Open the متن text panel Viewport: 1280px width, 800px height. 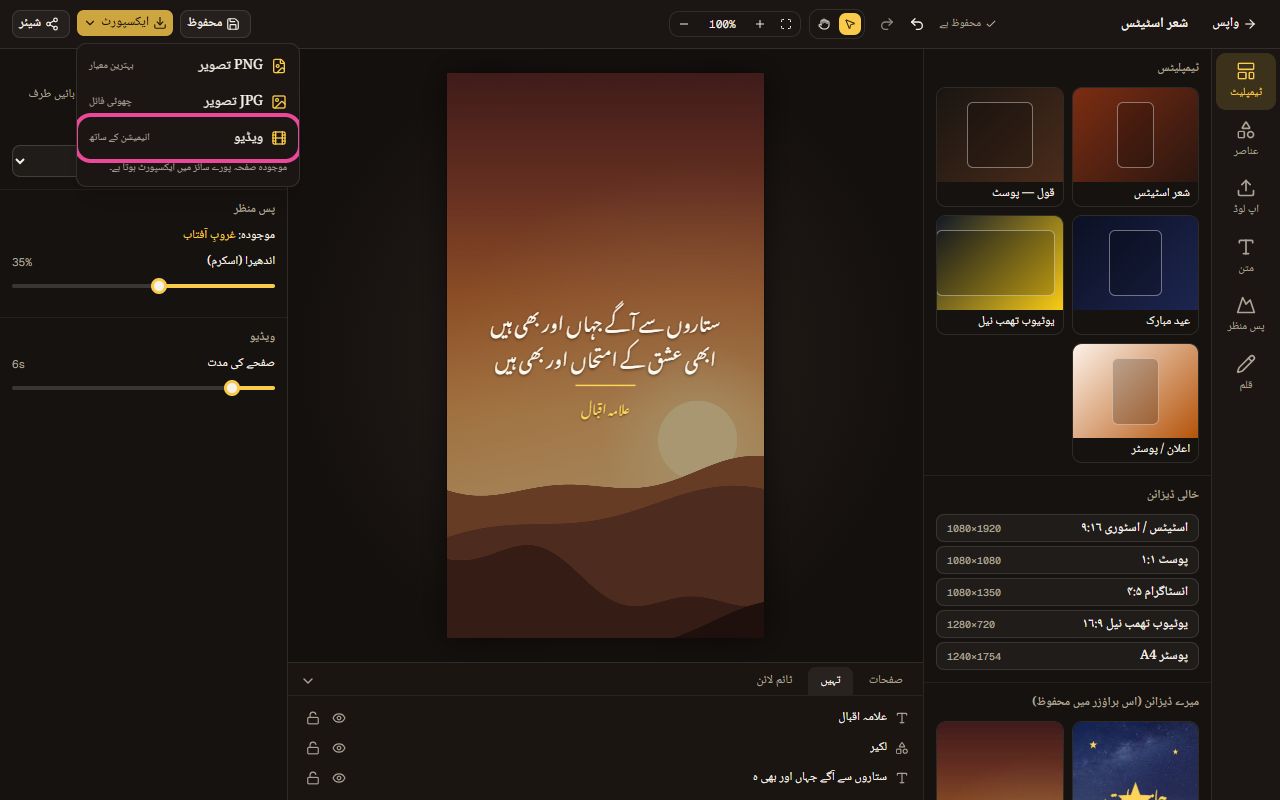[x=1245, y=255]
